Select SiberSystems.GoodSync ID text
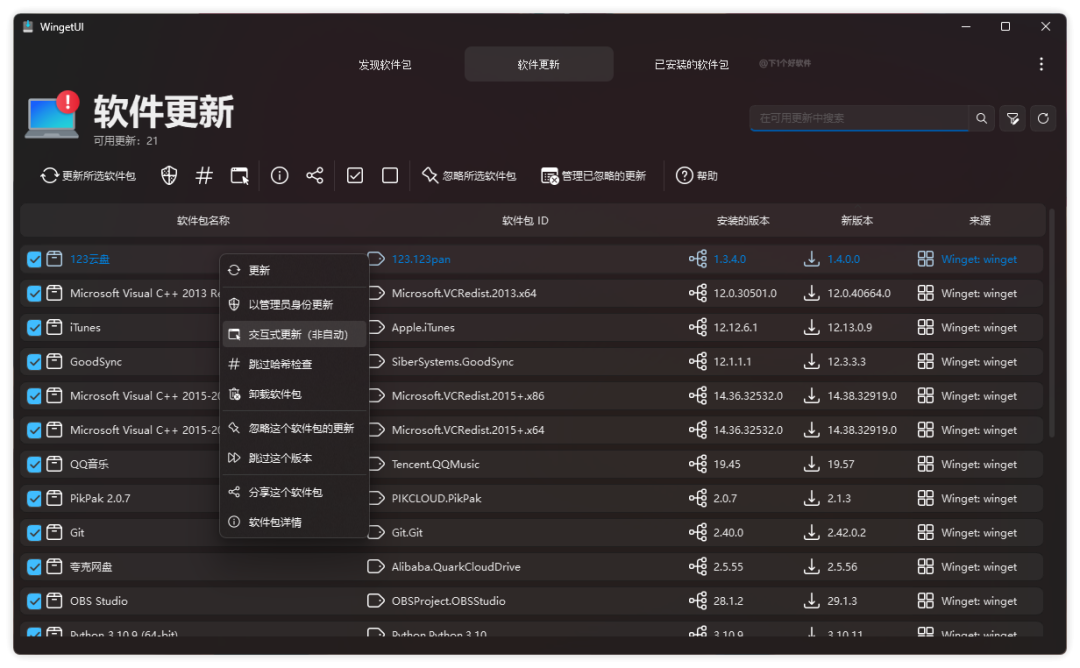Image resolution: width=1080 pixels, height=668 pixels. pyautogui.click(x=453, y=362)
